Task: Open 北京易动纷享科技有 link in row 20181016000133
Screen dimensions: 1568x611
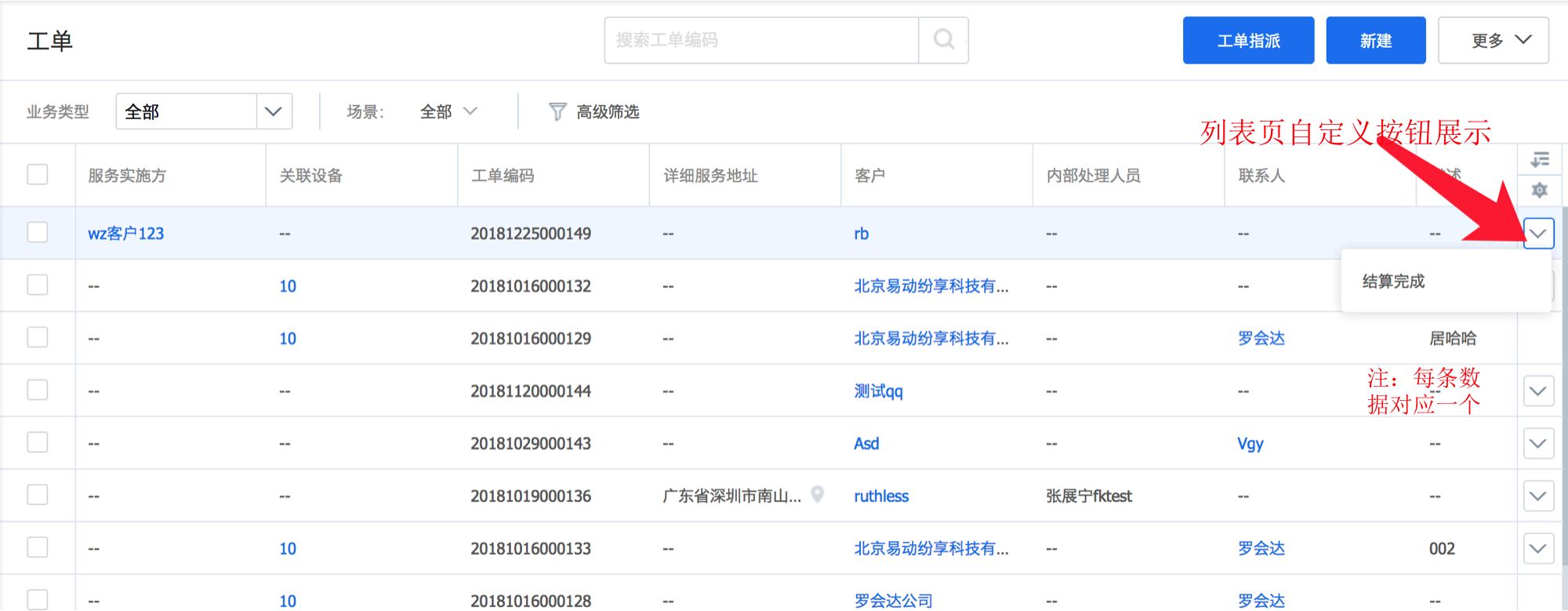Action: tap(931, 549)
